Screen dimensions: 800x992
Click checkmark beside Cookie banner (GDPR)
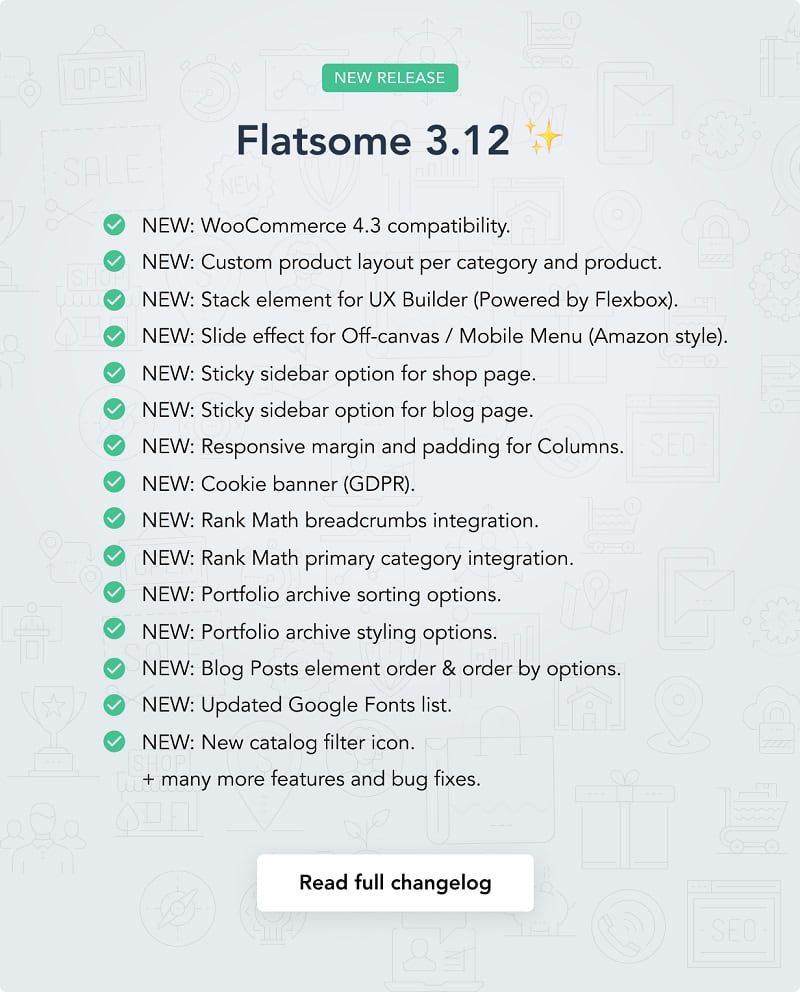pos(114,483)
